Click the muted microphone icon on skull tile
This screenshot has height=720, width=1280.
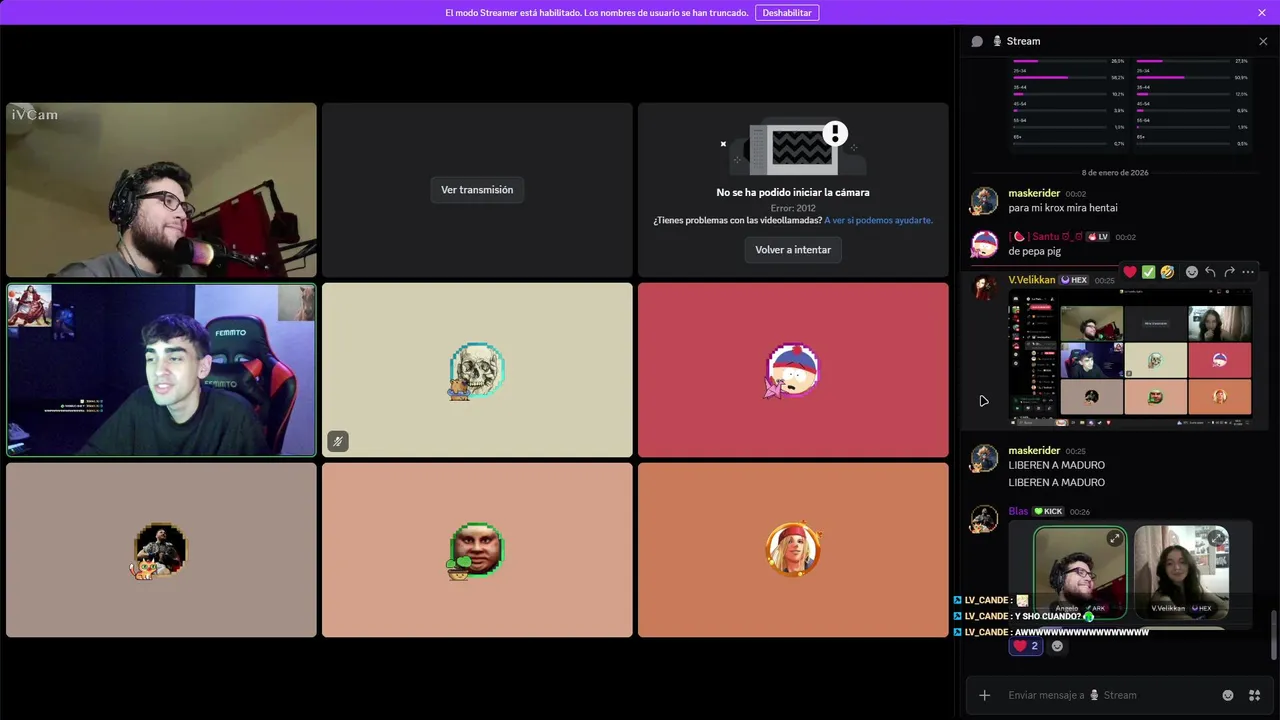point(338,441)
